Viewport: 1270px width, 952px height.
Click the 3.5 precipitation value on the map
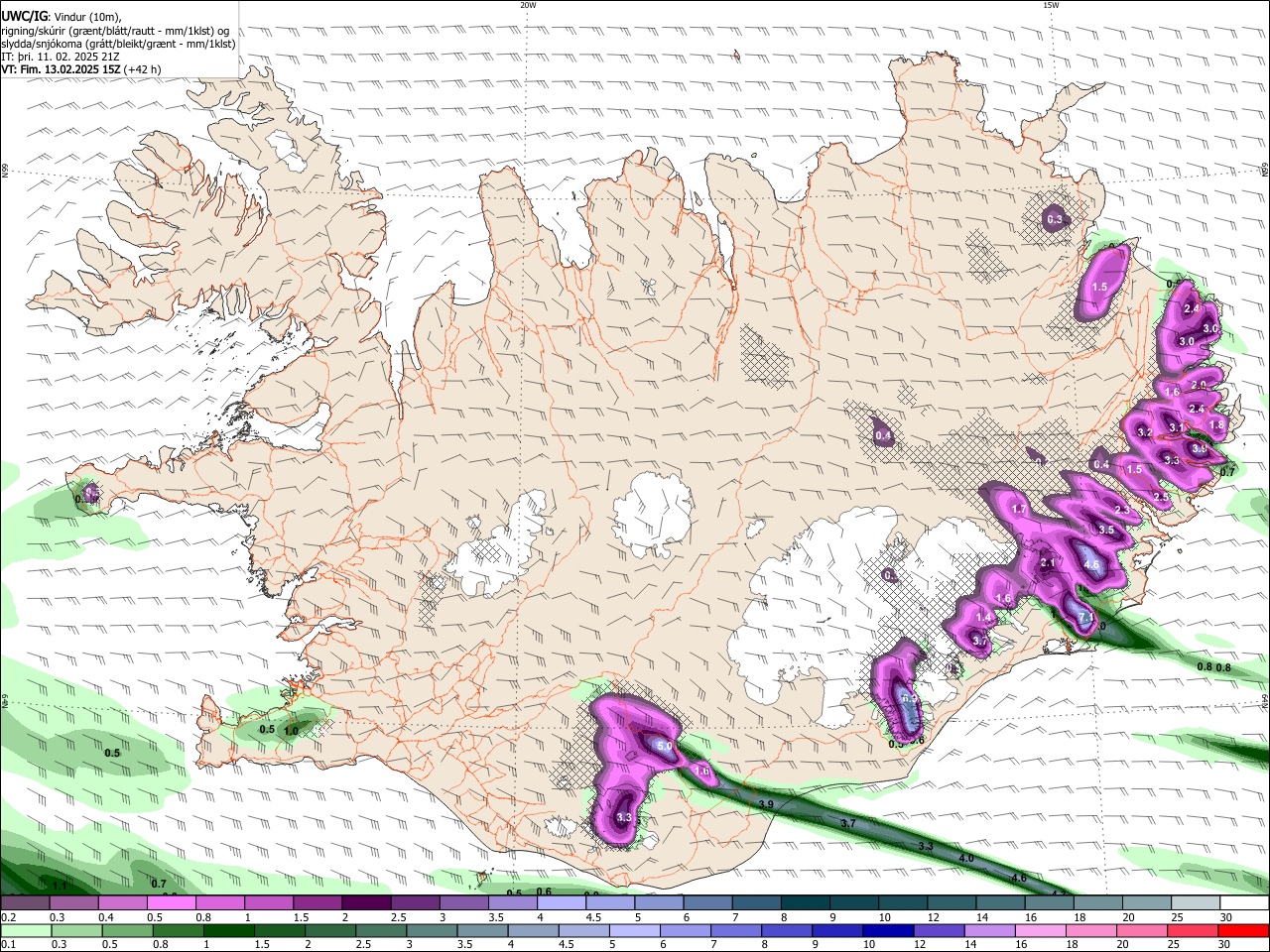point(1106,531)
